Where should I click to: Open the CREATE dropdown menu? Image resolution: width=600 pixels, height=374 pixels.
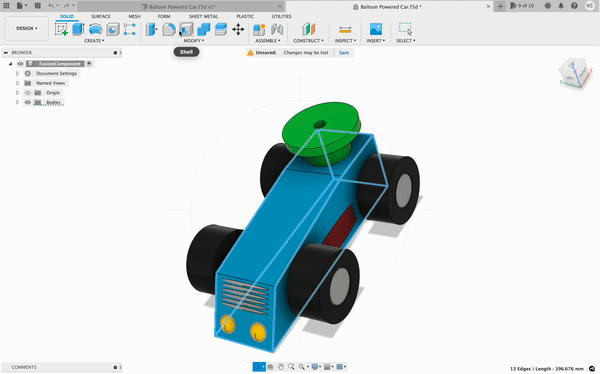[x=94, y=41]
